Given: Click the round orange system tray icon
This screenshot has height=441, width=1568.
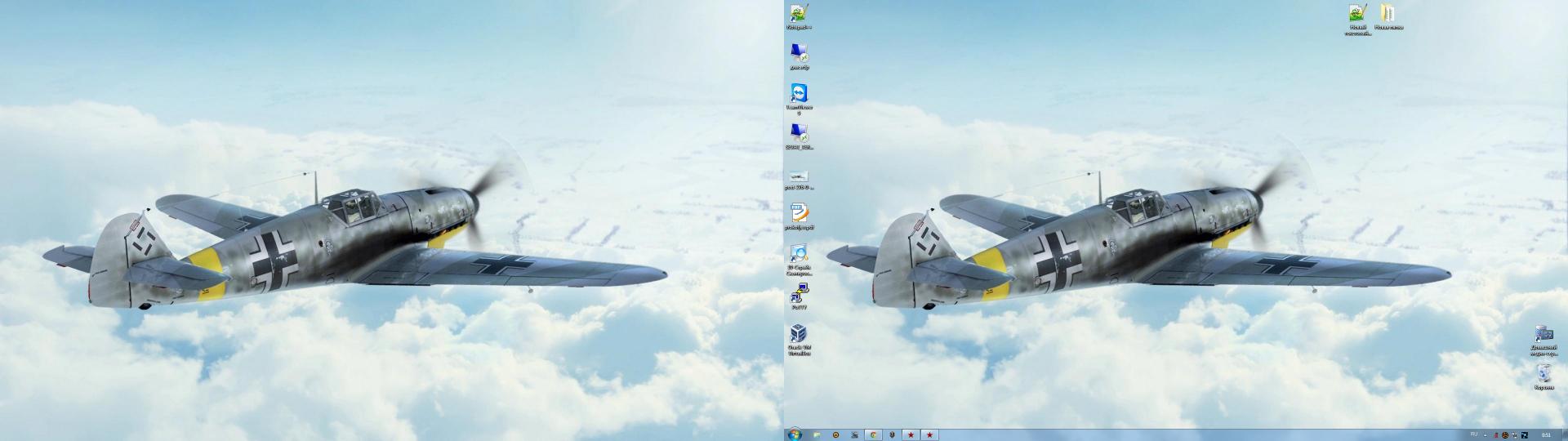Looking at the screenshot, I should pyautogui.click(x=1505, y=435).
